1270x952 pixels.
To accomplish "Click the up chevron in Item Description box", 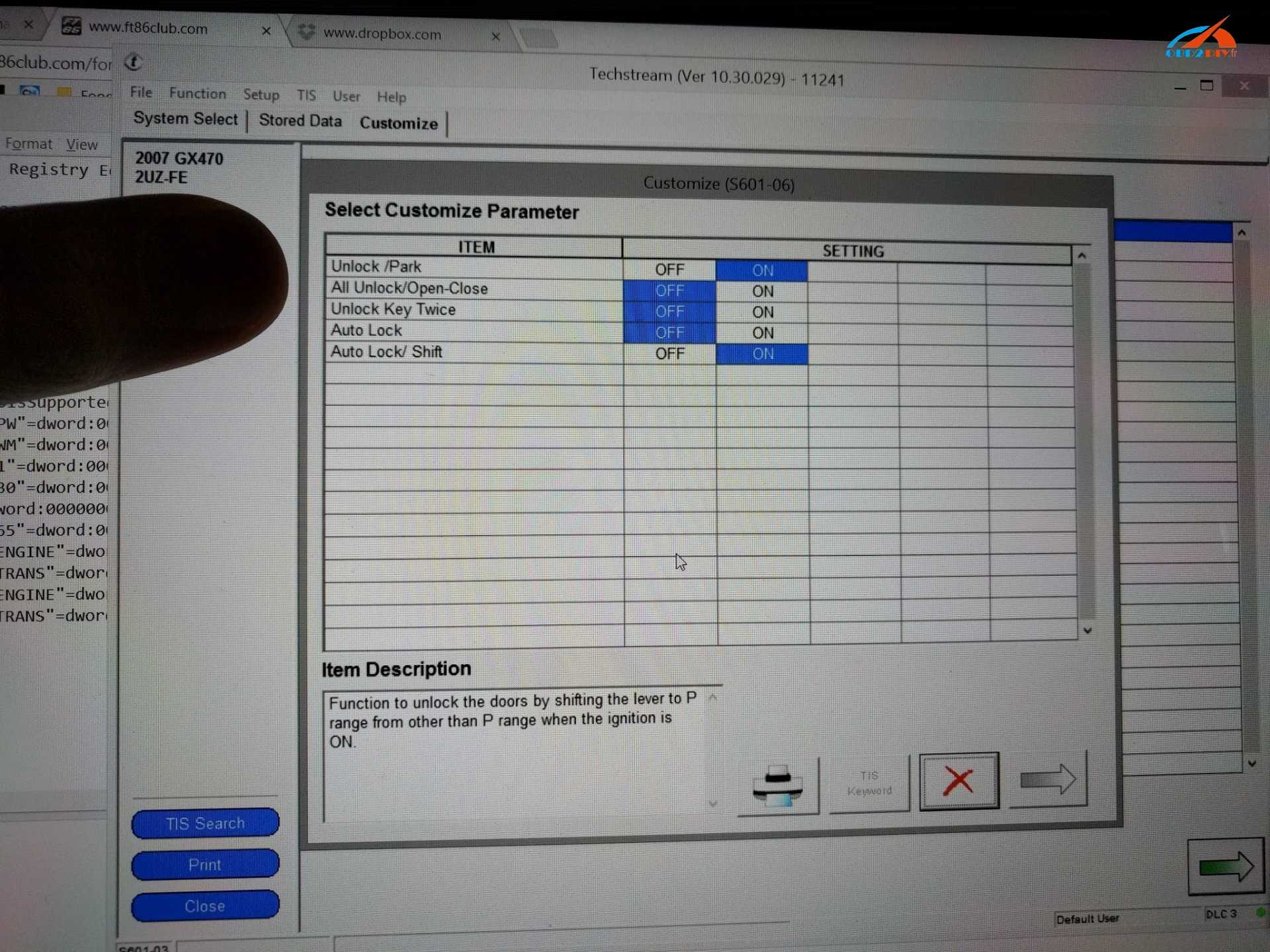I will click(712, 697).
